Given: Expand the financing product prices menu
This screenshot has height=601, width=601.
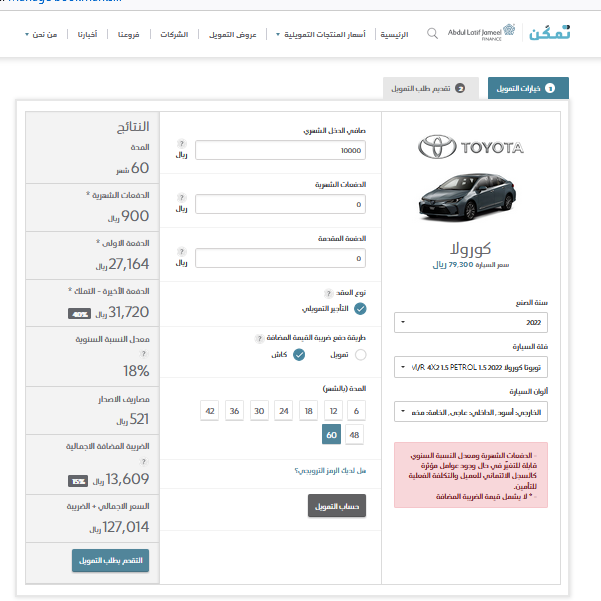Looking at the screenshot, I should pos(321,34).
